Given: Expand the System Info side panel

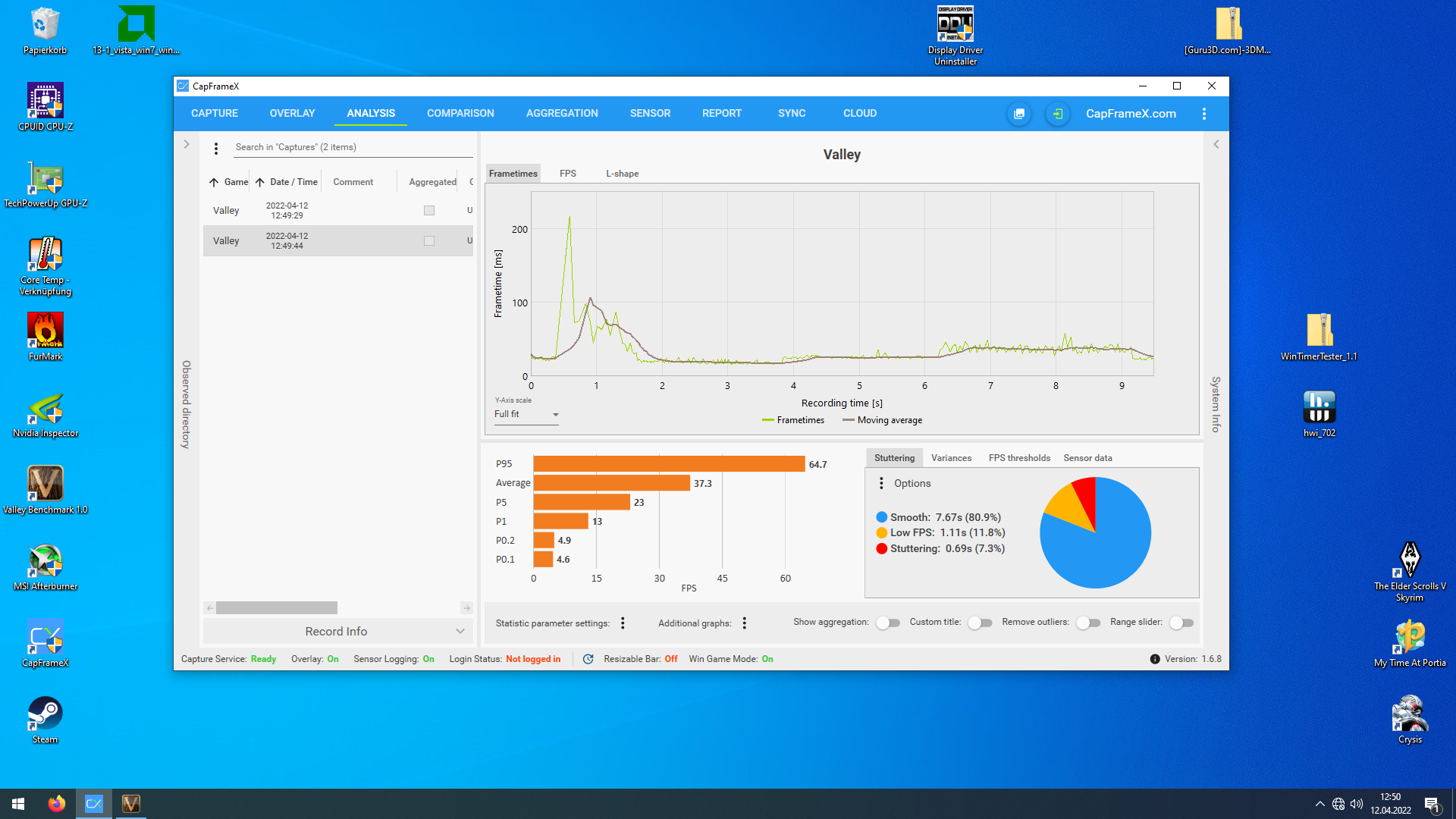Looking at the screenshot, I should pyautogui.click(x=1216, y=144).
